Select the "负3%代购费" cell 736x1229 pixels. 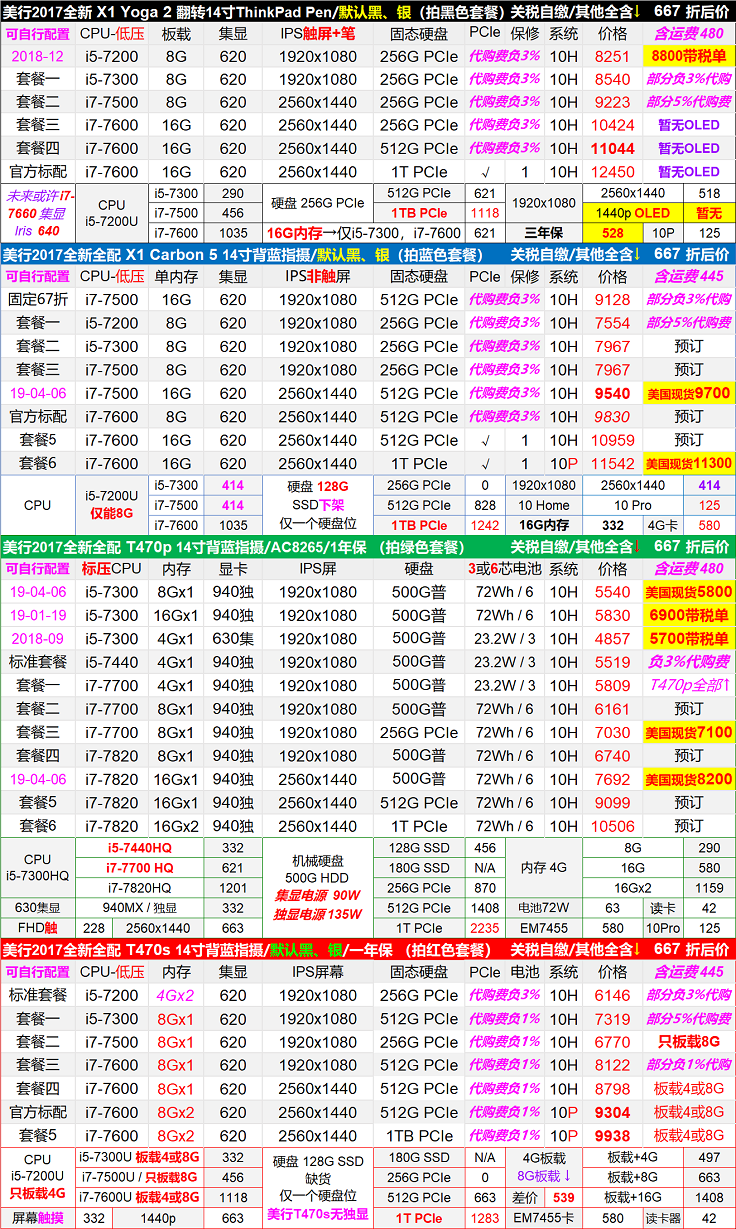[x=688, y=662]
